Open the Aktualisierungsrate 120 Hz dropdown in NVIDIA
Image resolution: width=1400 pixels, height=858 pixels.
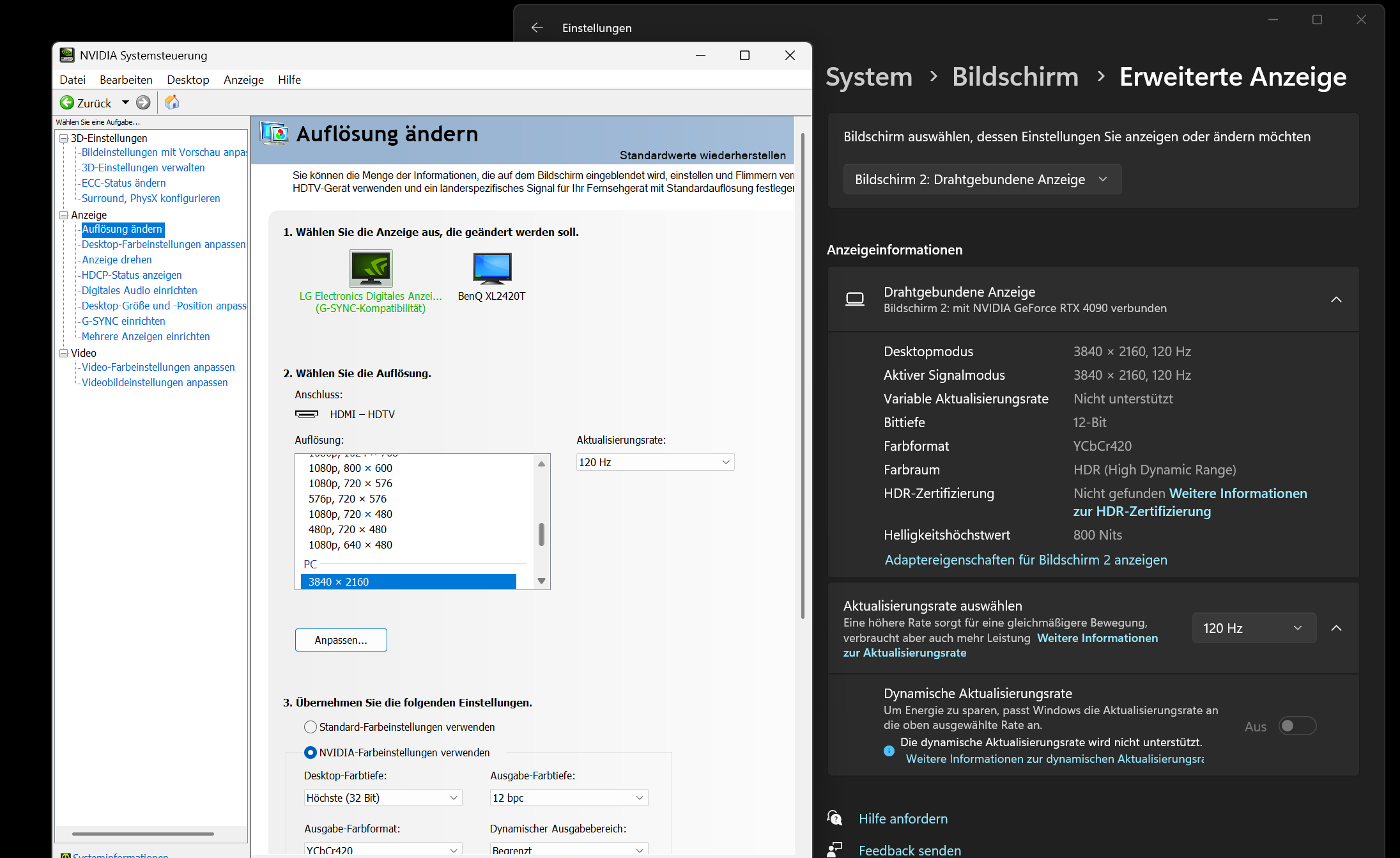coord(655,462)
